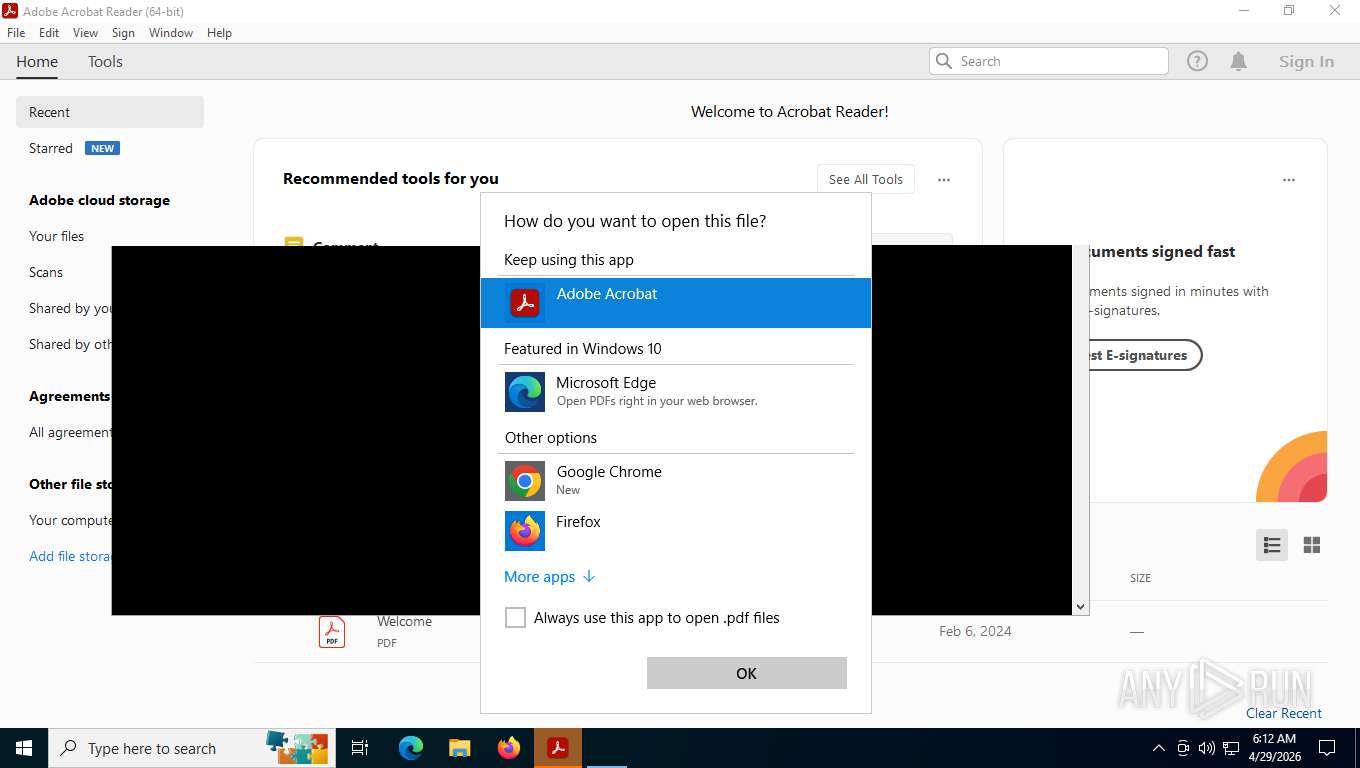1360x768 pixels.
Task: Launch Firefox from the taskbar
Action: 509,748
